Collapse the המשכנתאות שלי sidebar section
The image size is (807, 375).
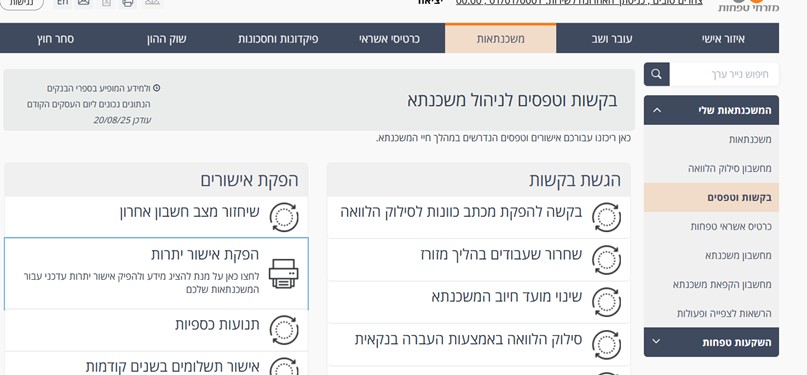[711, 110]
